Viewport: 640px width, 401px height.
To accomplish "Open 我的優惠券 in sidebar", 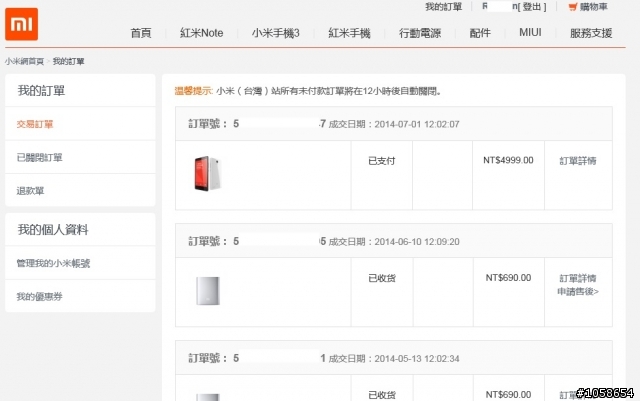I will coord(39,296).
